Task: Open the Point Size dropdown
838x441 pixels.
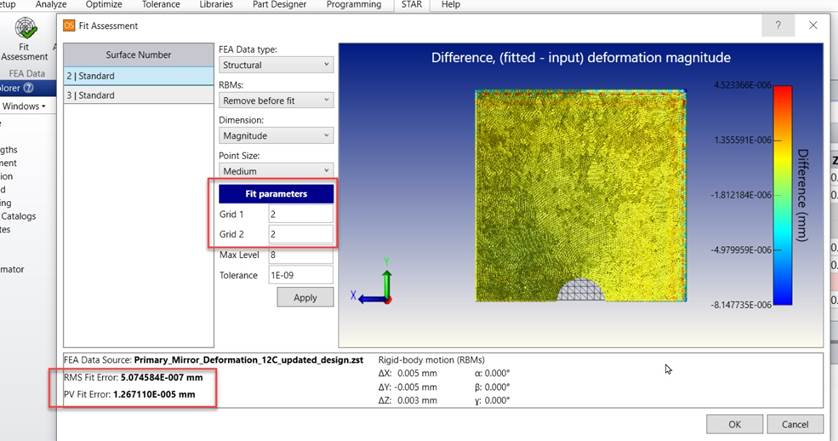Action: pyautogui.click(x=275, y=171)
